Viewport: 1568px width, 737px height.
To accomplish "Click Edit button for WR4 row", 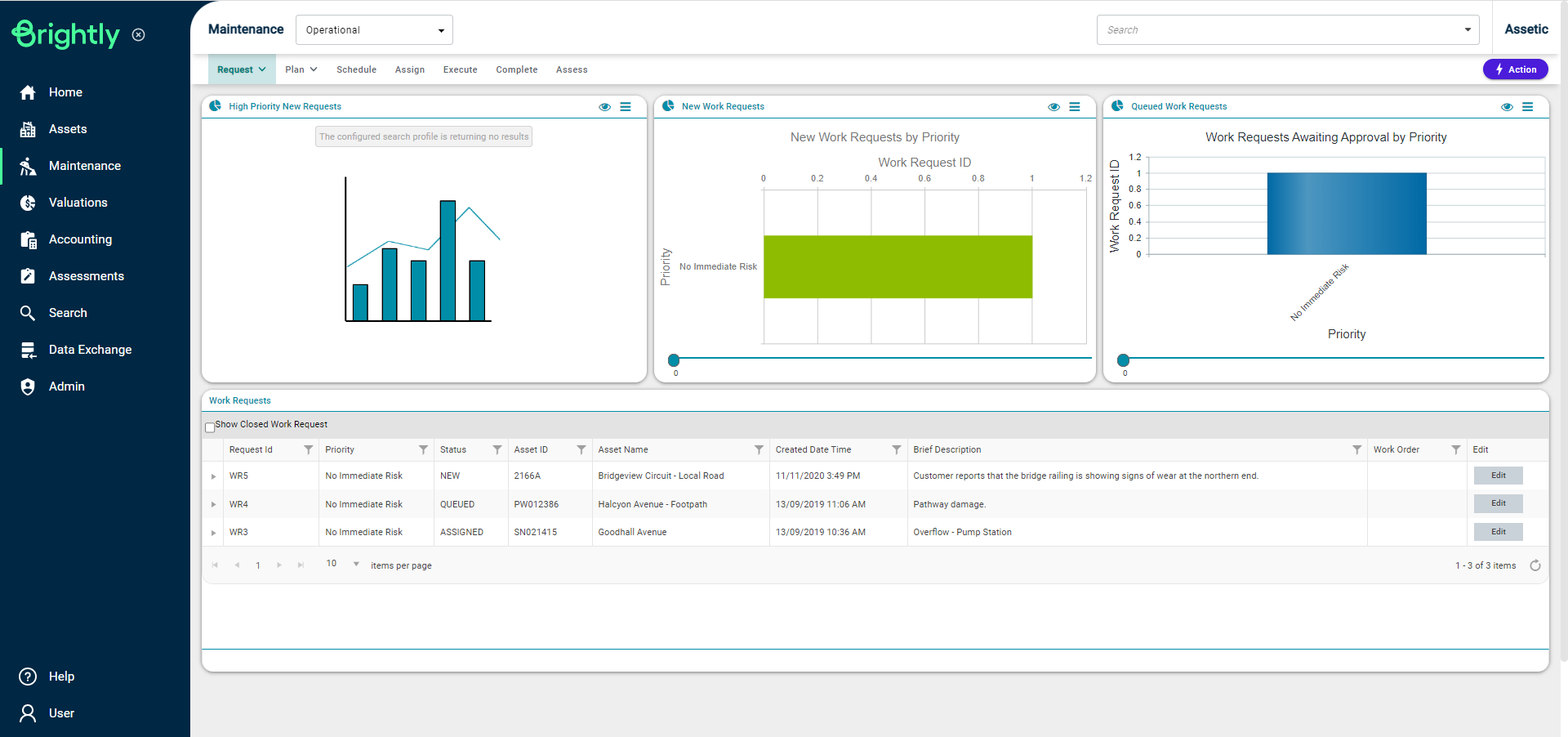I will point(1498,503).
